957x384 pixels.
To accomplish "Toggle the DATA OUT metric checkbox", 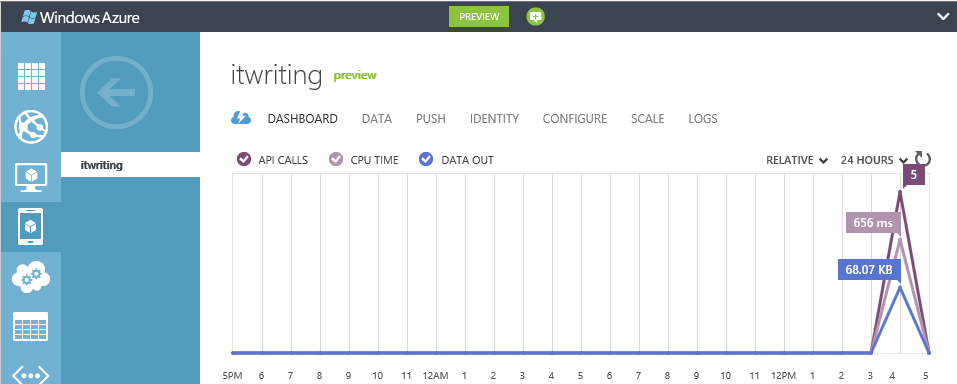I will [426, 160].
